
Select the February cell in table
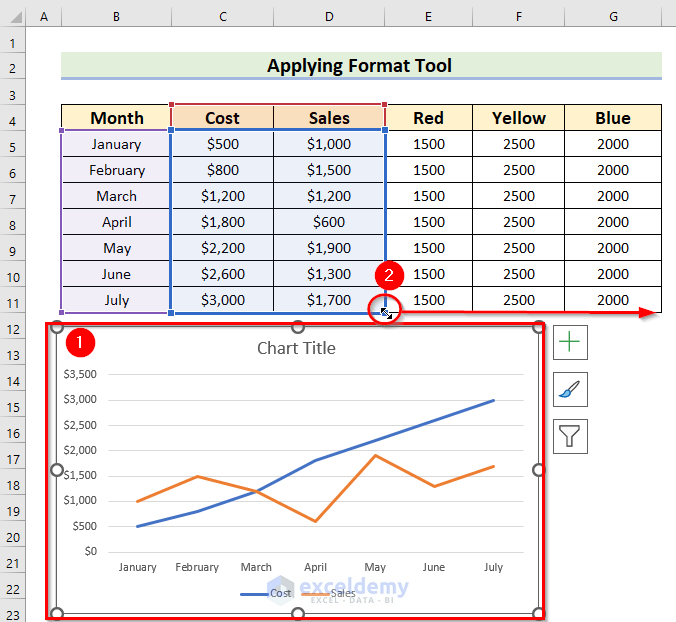point(116,170)
